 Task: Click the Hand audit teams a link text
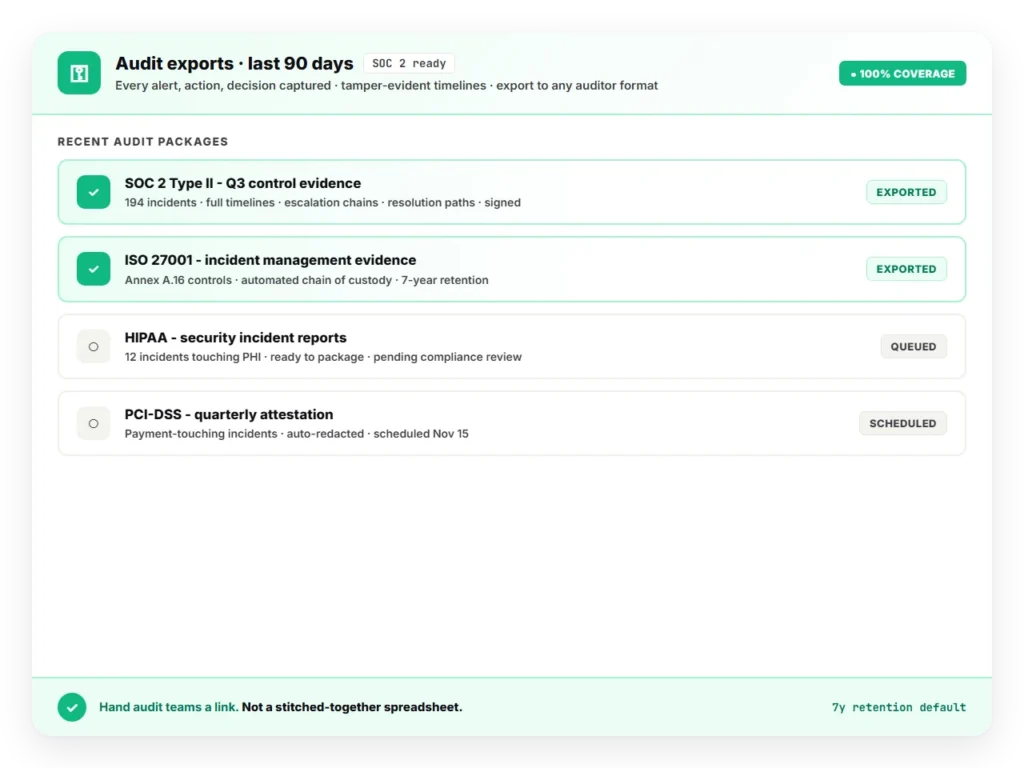(168, 707)
